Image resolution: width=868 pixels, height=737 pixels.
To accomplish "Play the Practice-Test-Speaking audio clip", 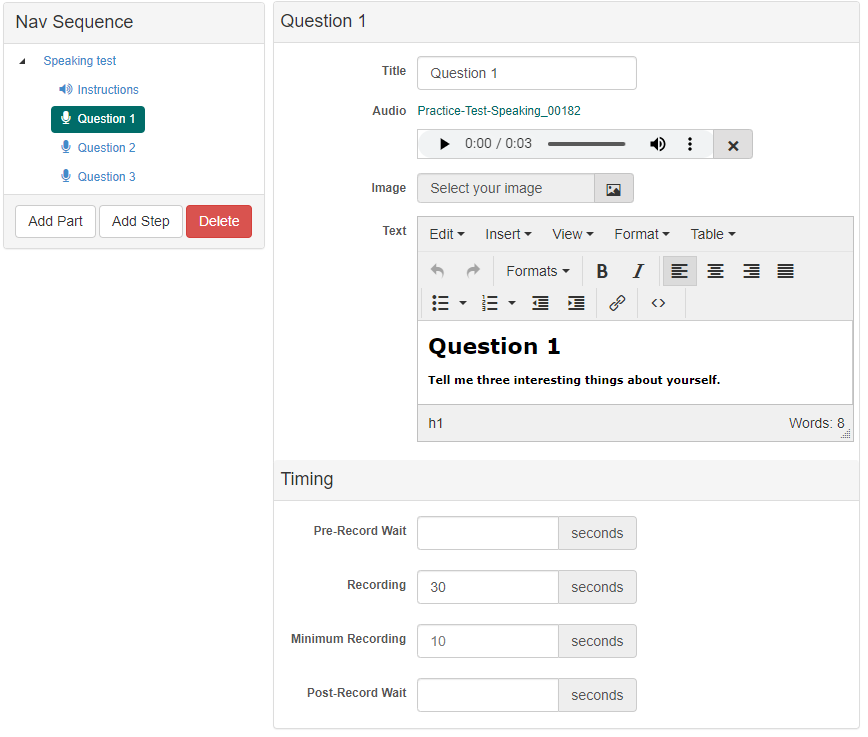I will coord(444,144).
